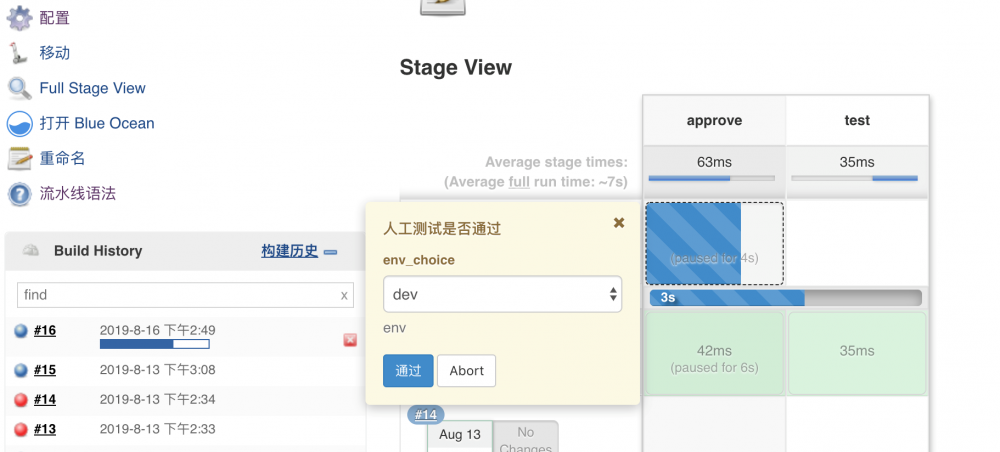The height and width of the screenshot is (452, 1000).
Task: Click the 移动 move icon
Action: (x=20, y=53)
